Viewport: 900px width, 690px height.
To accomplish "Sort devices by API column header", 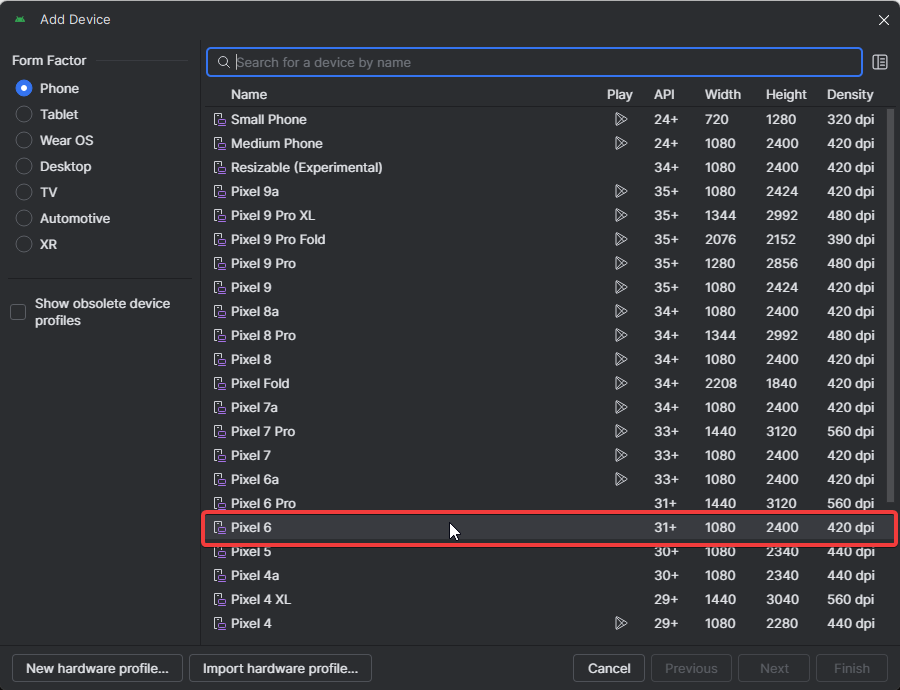I will tap(664, 95).
